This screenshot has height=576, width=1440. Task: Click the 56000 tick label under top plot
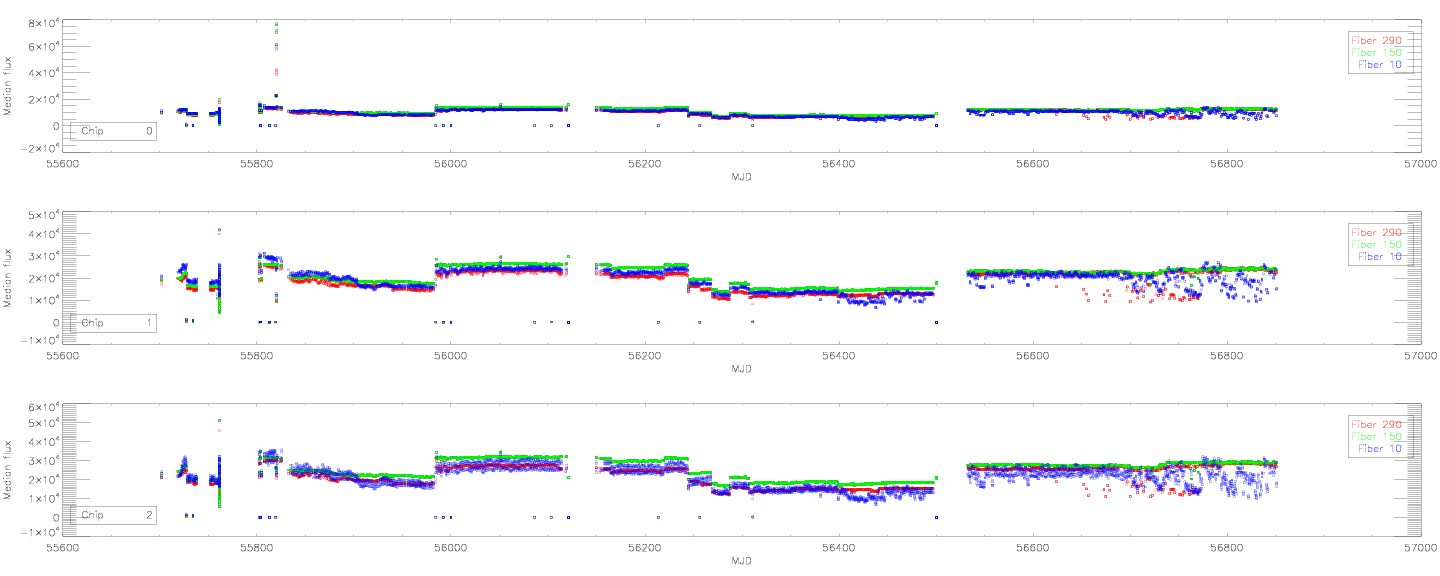point(450,165)
